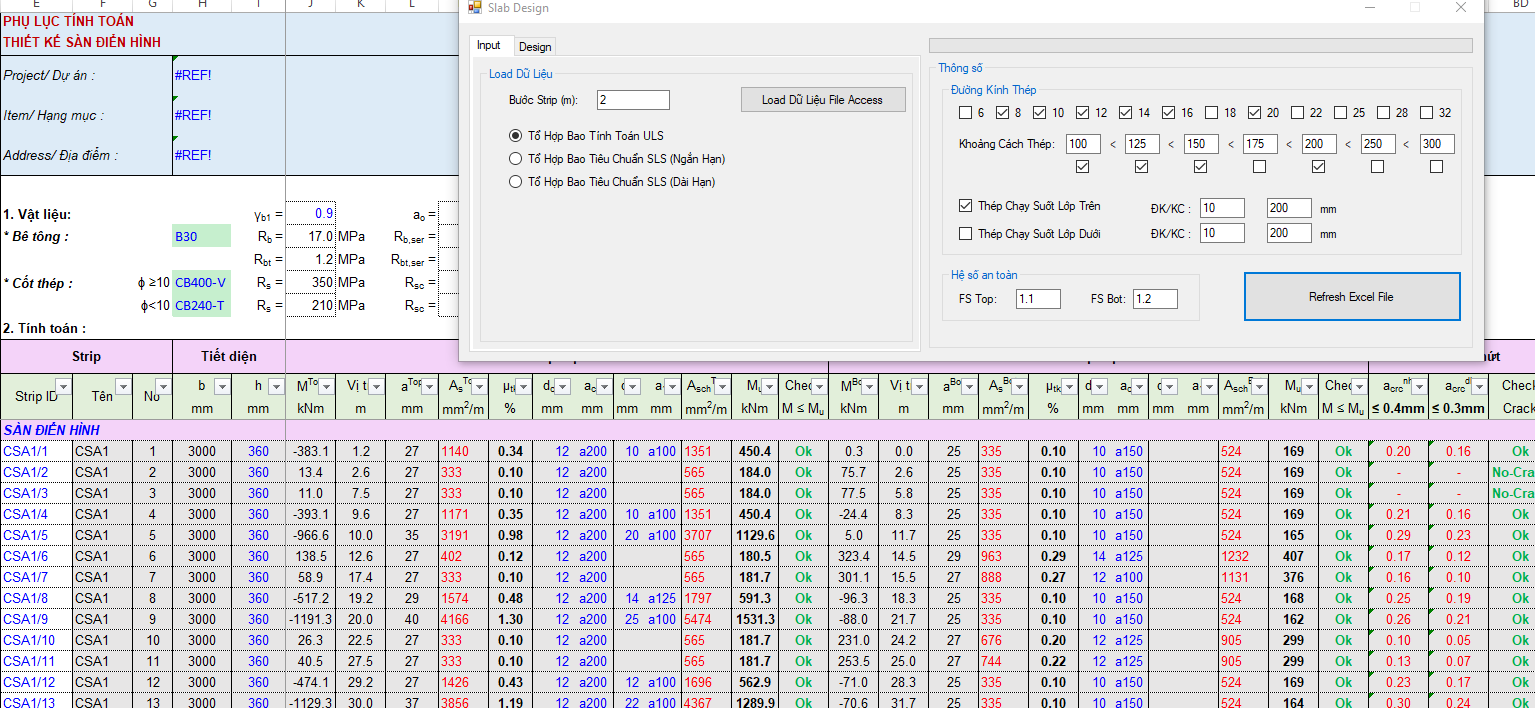
Task: Open the Tên column filter dropdown
Action: tap(123, 387)
